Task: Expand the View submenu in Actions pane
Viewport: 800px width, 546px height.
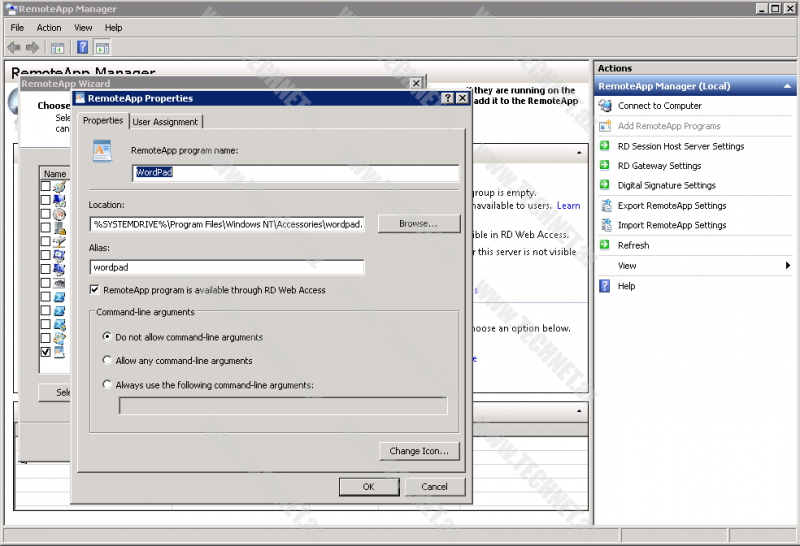Action: click(788, 266)
